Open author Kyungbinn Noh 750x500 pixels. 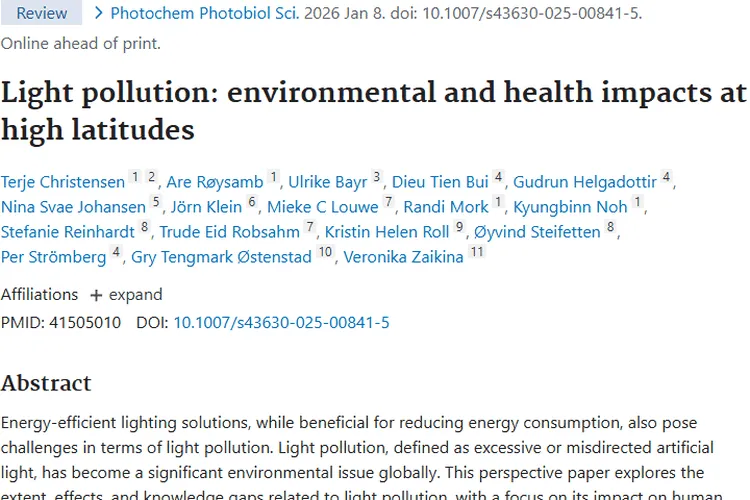click(570, 207)
